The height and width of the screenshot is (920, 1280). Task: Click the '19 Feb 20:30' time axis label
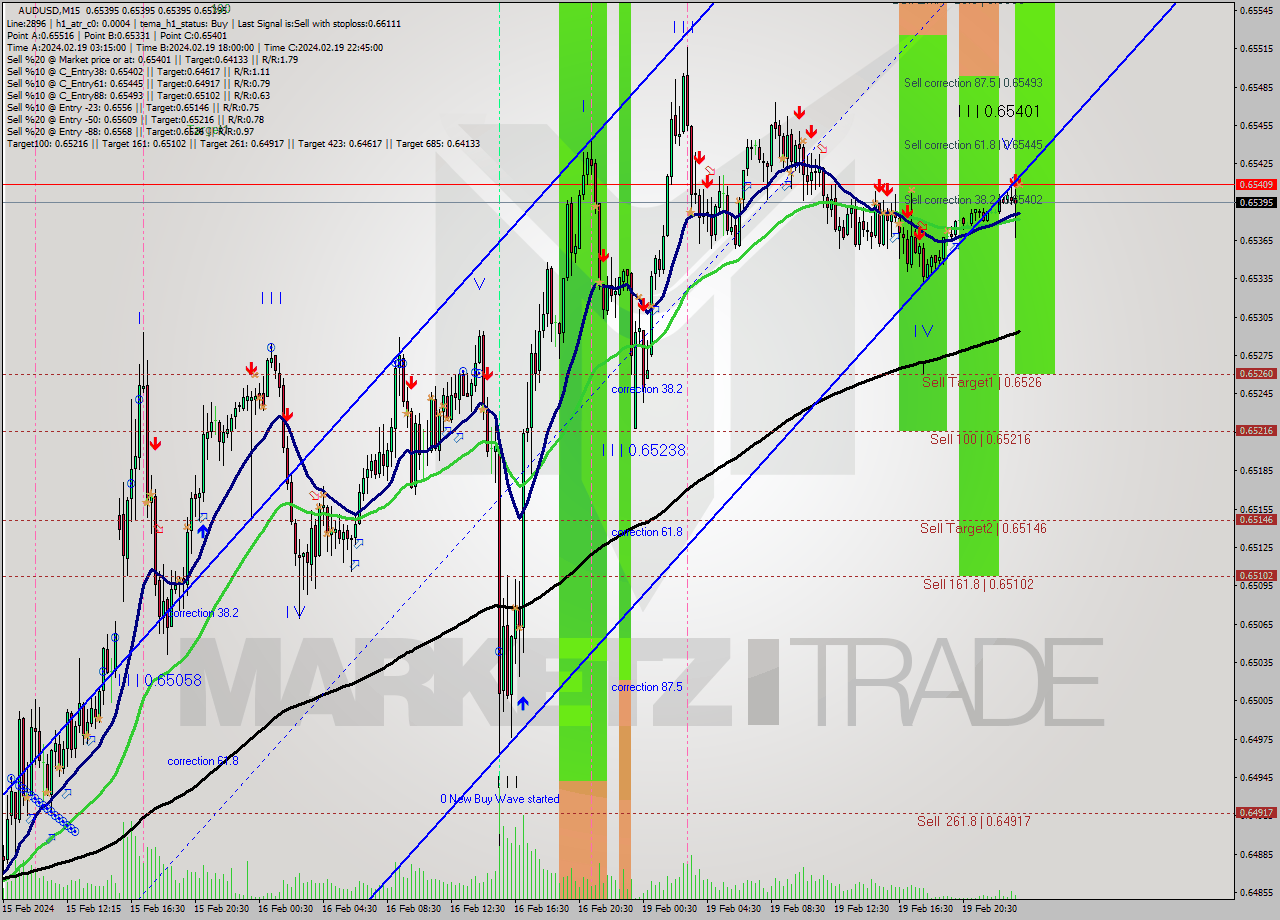coord(989,909)
